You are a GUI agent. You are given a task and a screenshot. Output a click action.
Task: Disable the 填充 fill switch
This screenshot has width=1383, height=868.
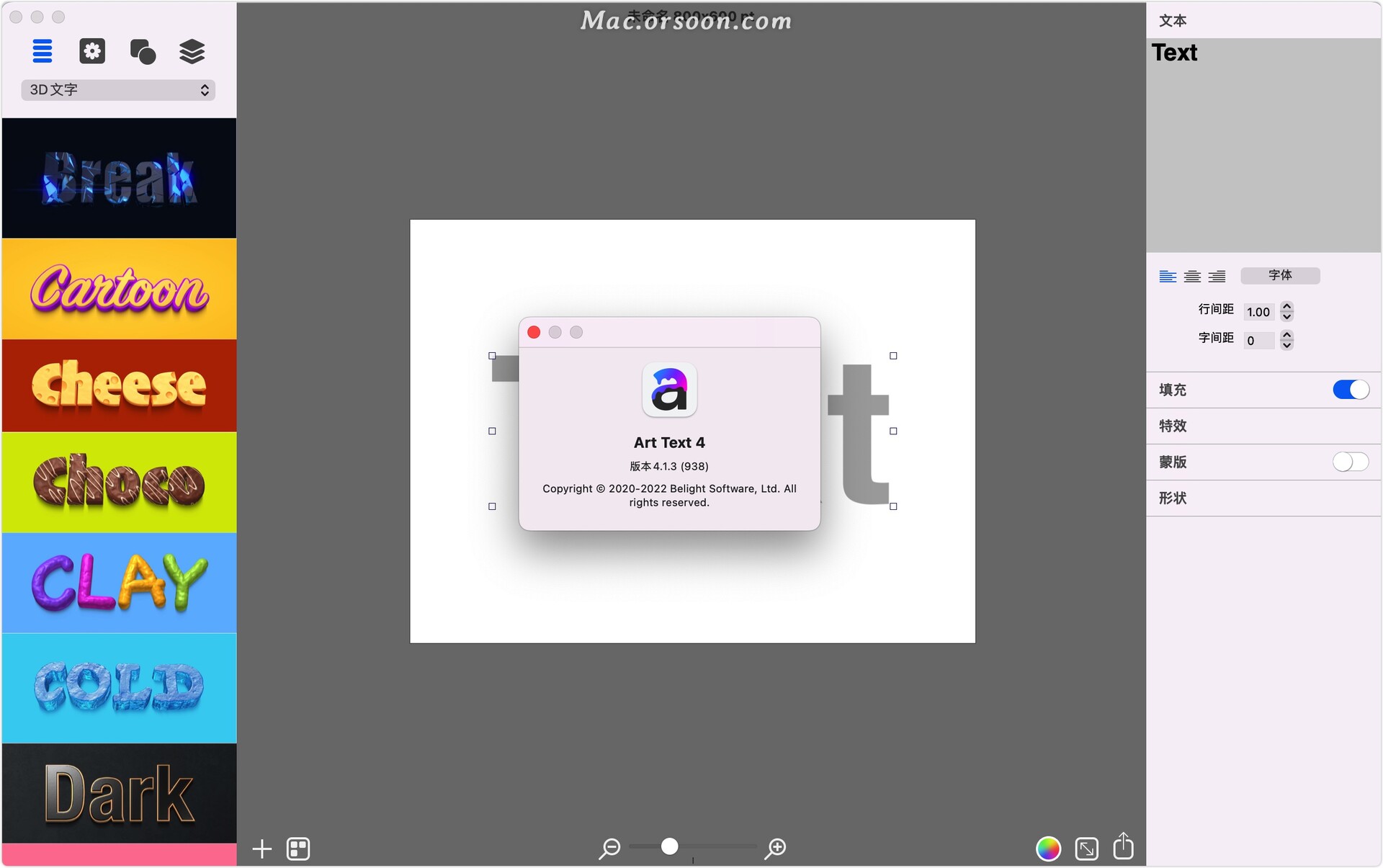tap(1350, 390)
